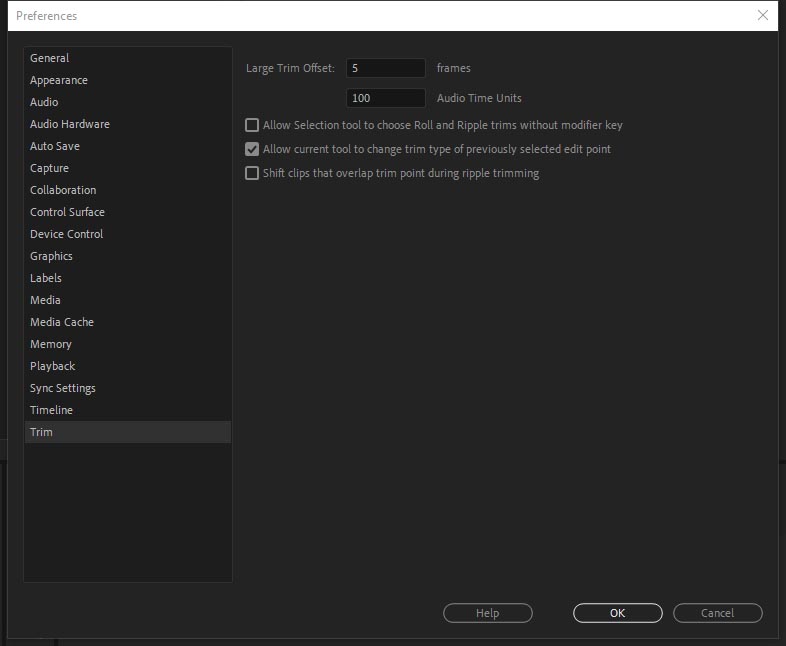The width and height of the screenshot is (786, 646).
Task: Click the Cancel button
Action: (x=717, y=613)
